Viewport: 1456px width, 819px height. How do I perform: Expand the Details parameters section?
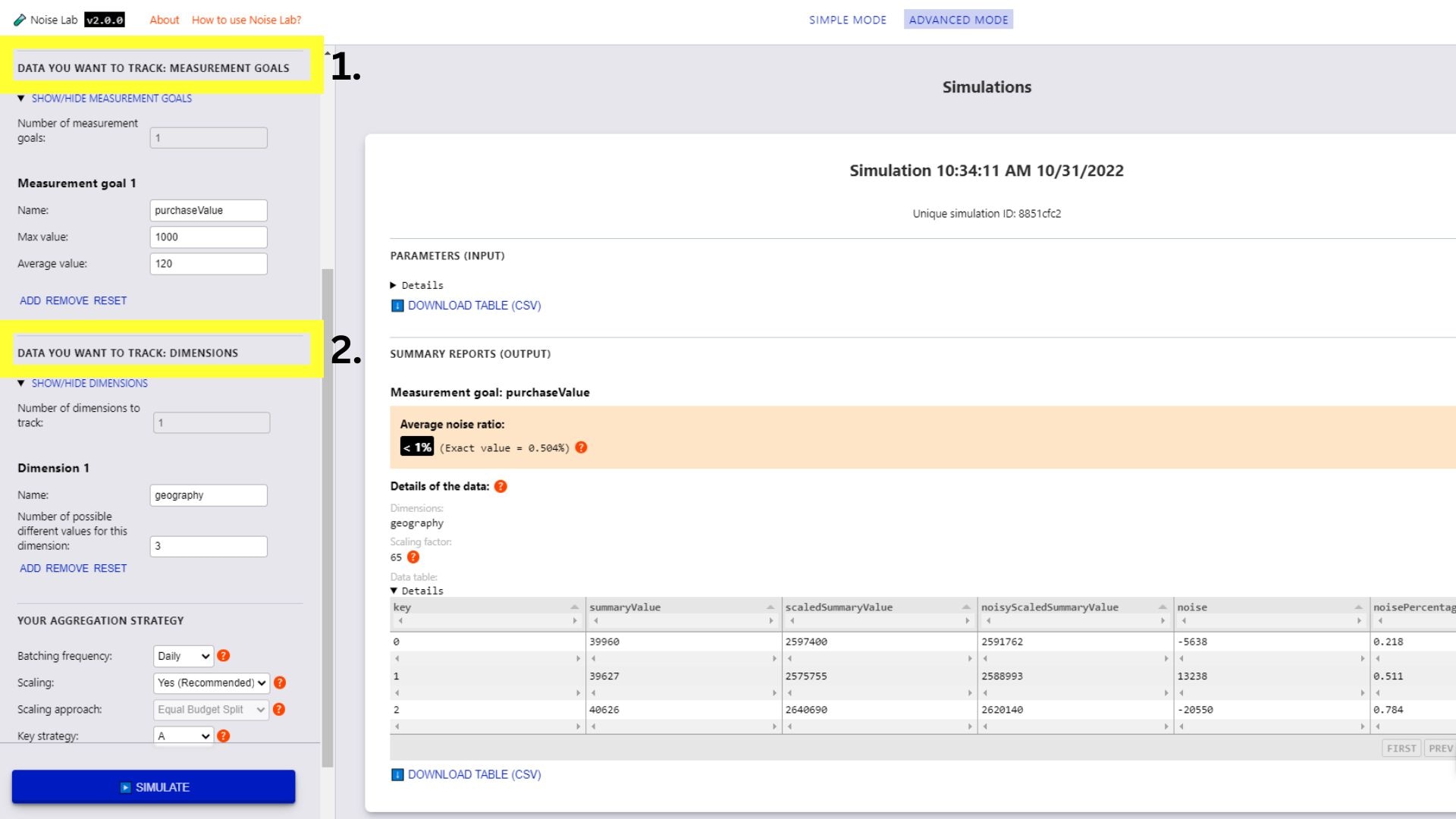[417, 285]
